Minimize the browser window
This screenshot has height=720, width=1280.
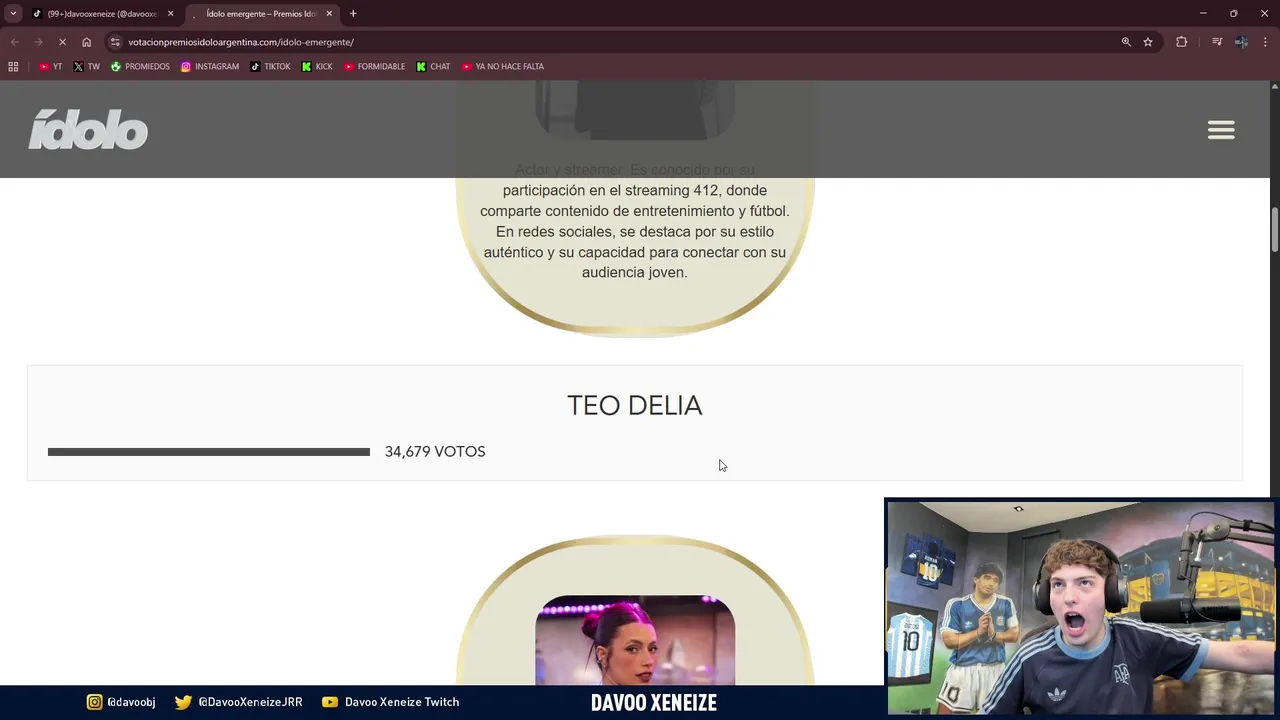(1203, 14)
